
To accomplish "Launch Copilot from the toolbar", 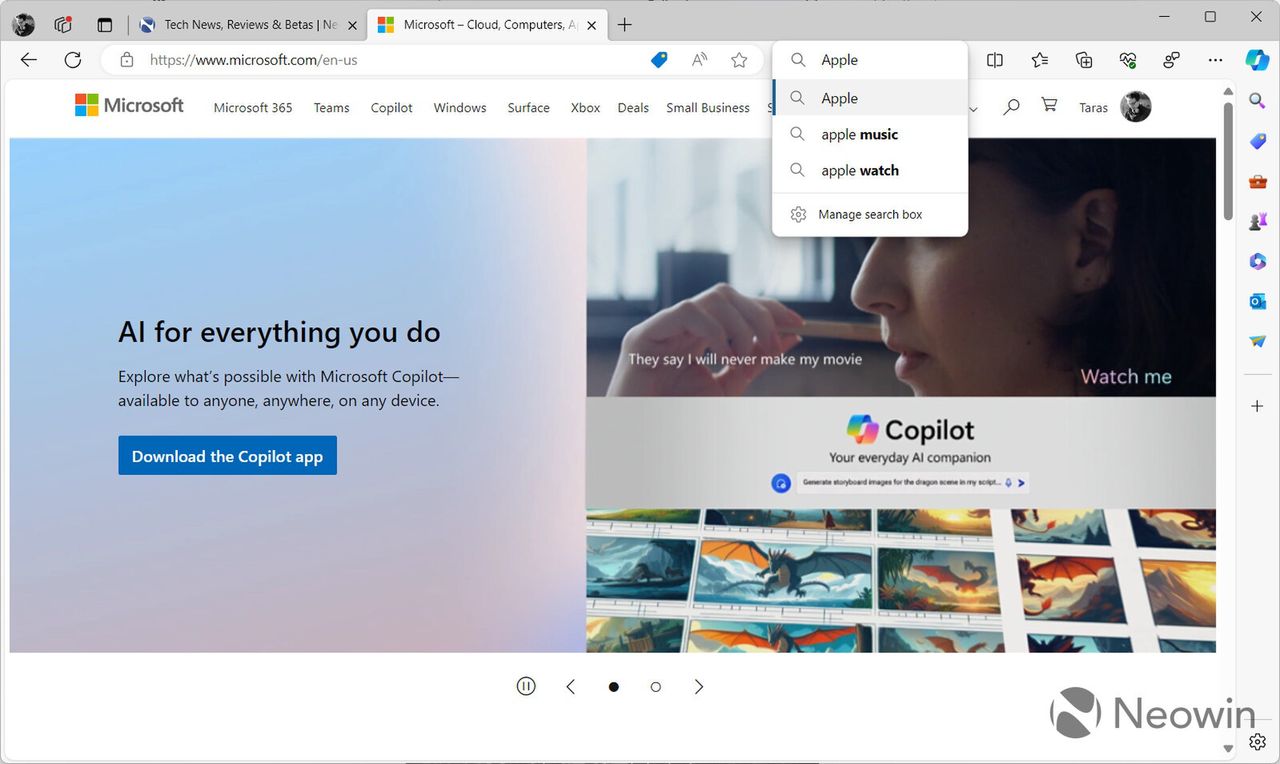I will [1257, 60].
